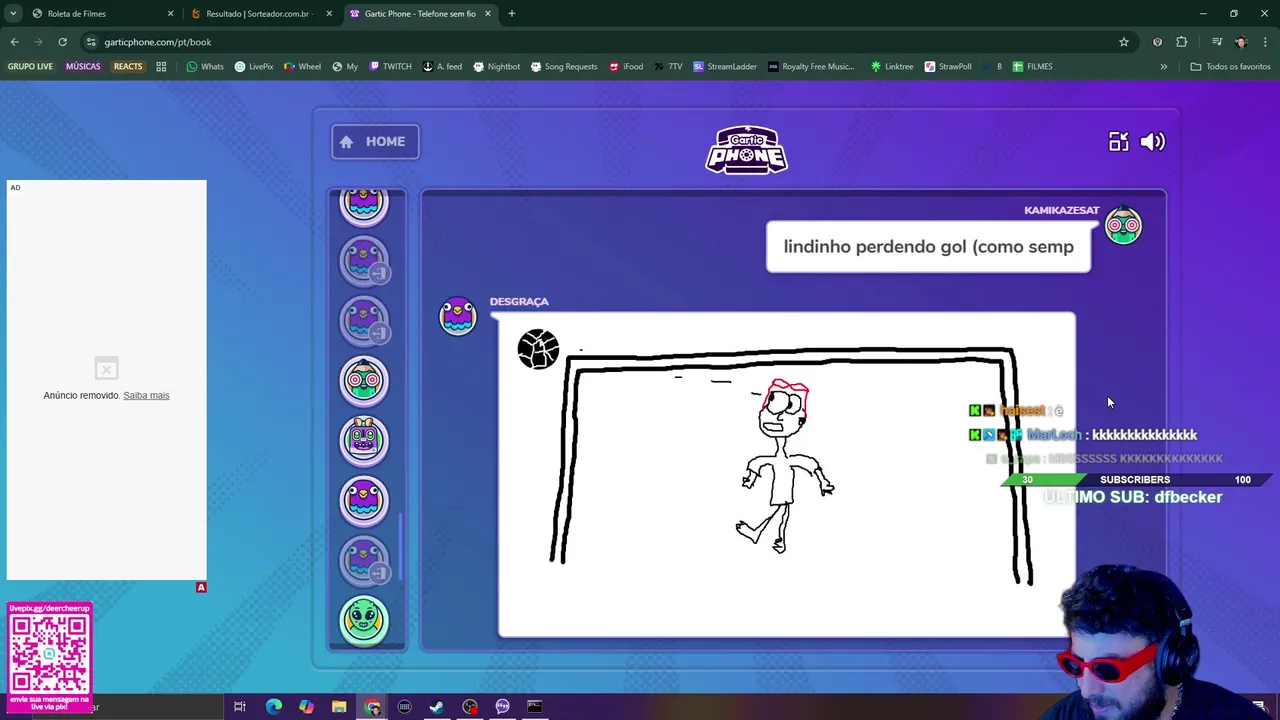Open the purple chat app in taskbar
This screenshot has width=1280, height=720.
[502, 707]
